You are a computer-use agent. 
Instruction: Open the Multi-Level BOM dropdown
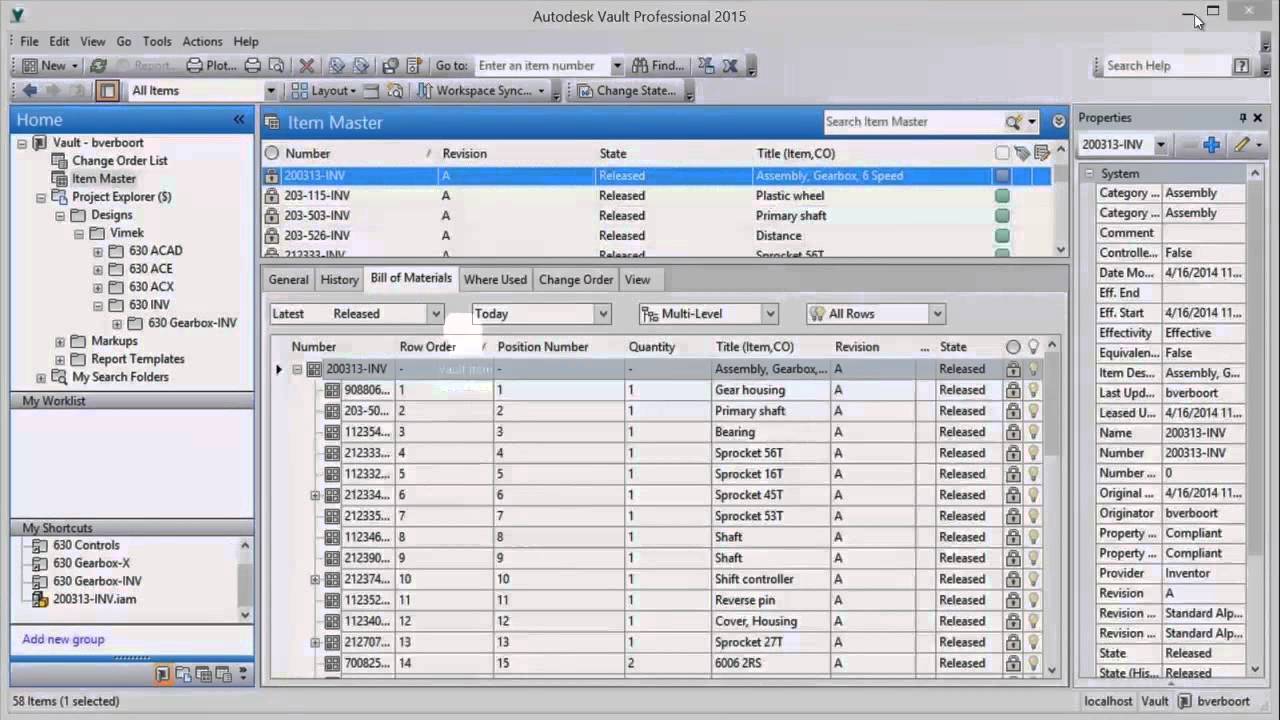(x=770, y=314)
